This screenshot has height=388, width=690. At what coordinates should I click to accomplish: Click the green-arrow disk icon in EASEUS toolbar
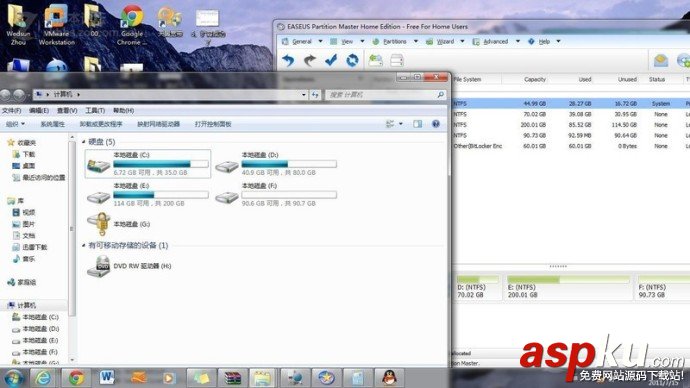coord(375,60)
